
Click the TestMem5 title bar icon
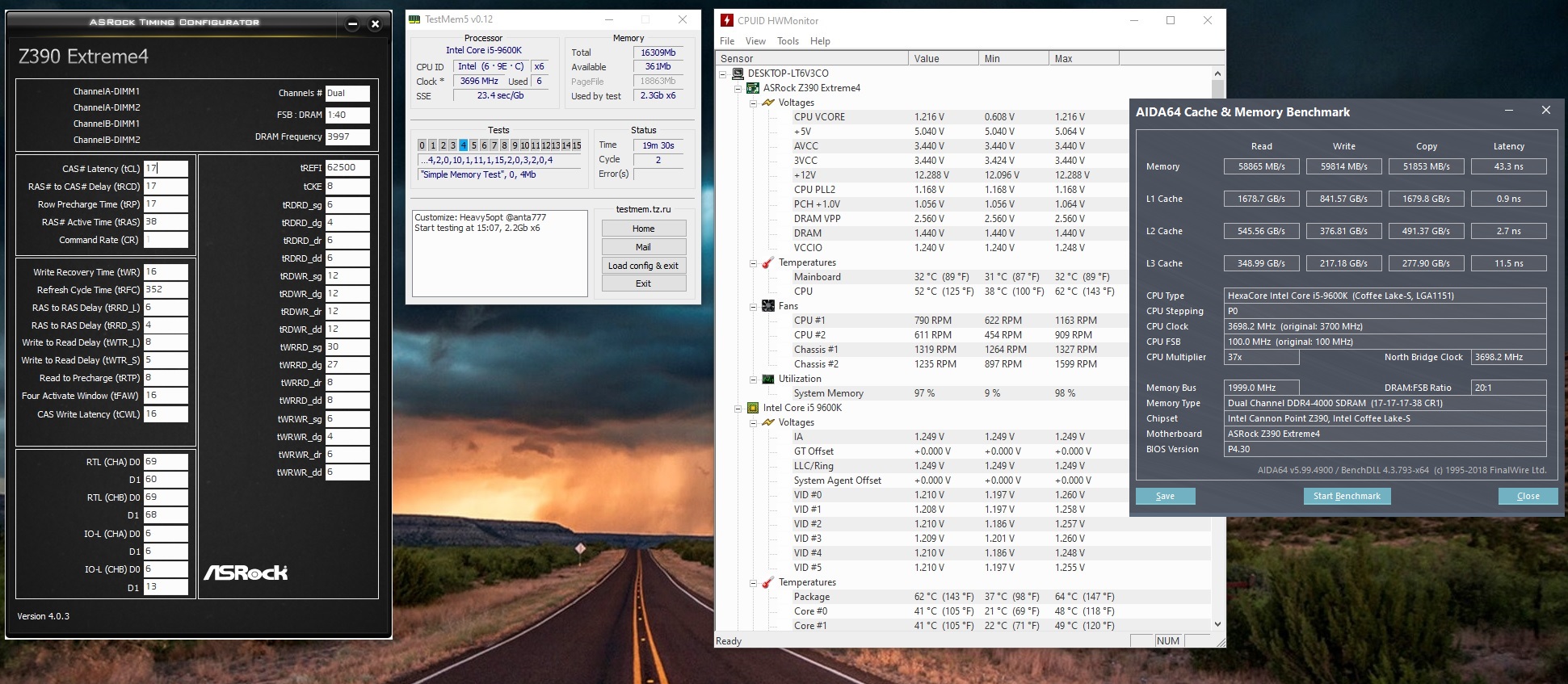click(x=414, y=19)
